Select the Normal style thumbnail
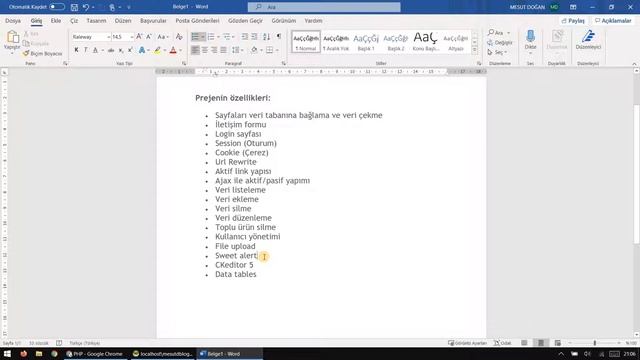The image size is (640, 360). [x=306, y=42]
